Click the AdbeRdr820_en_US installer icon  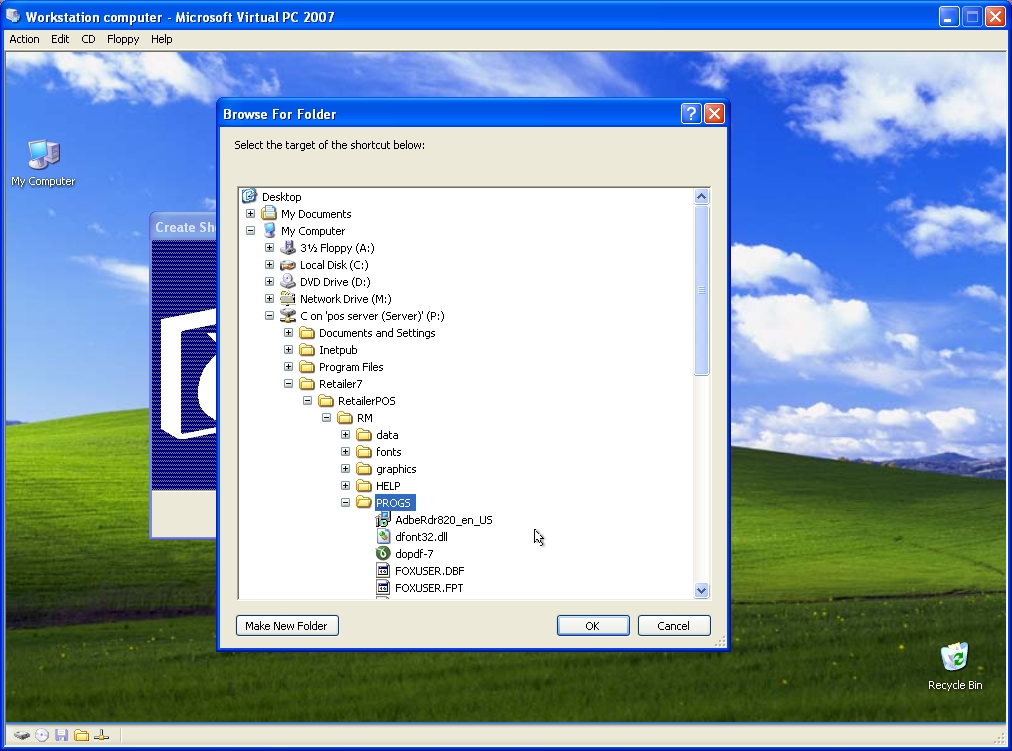pyautogui.click(x=383, y=519)
